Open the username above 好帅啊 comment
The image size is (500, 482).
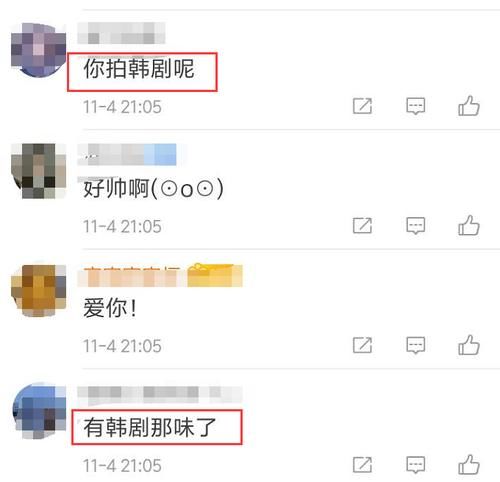tap(127, 154)
